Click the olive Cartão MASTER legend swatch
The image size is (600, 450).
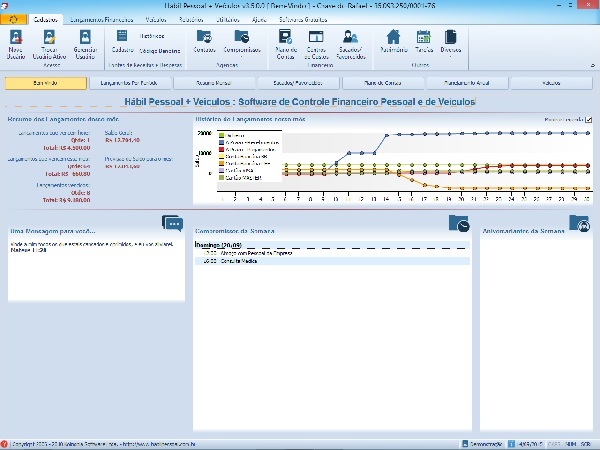[x=221, y=178]
